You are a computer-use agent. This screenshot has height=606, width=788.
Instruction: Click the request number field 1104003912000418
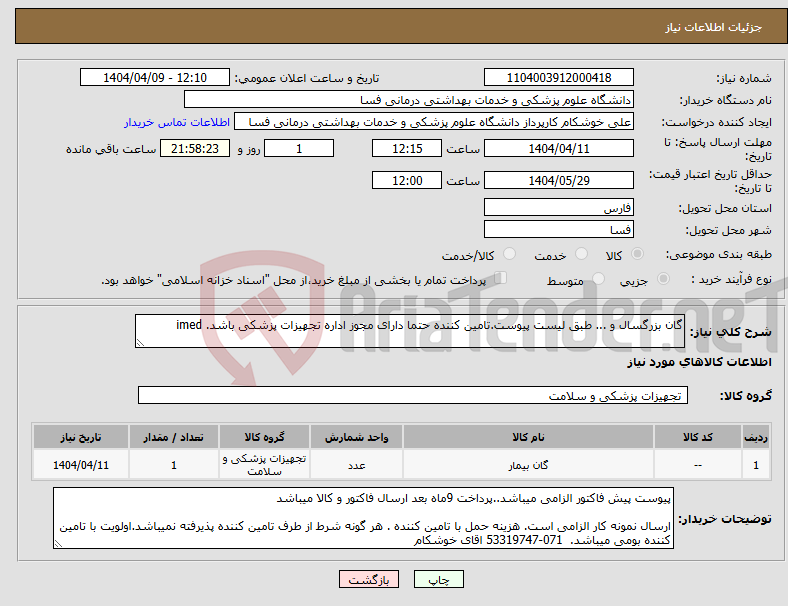pyautogui.click(x=558, y=77)
